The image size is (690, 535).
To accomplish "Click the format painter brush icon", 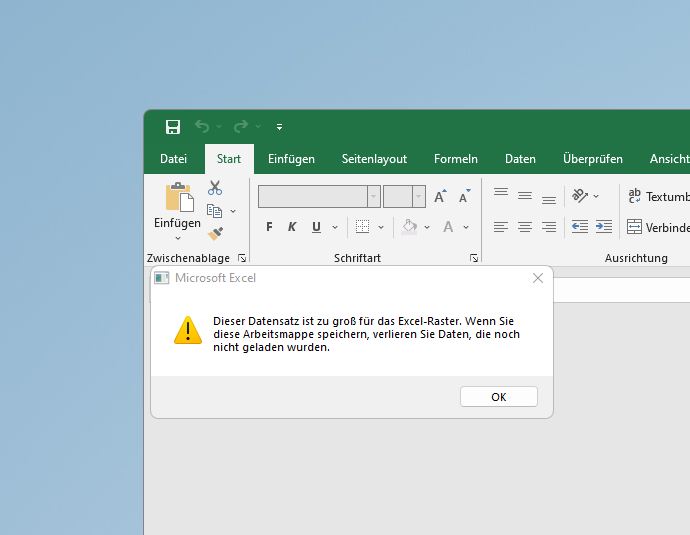I will (215, 233).
